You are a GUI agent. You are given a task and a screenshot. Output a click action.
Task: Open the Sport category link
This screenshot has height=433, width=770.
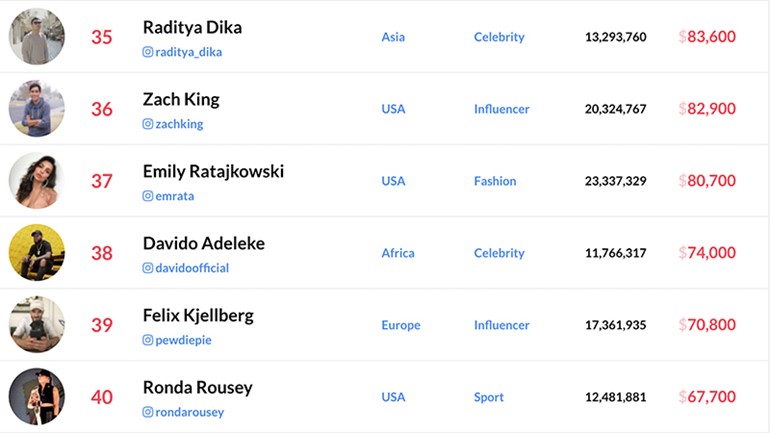[489, 397]
